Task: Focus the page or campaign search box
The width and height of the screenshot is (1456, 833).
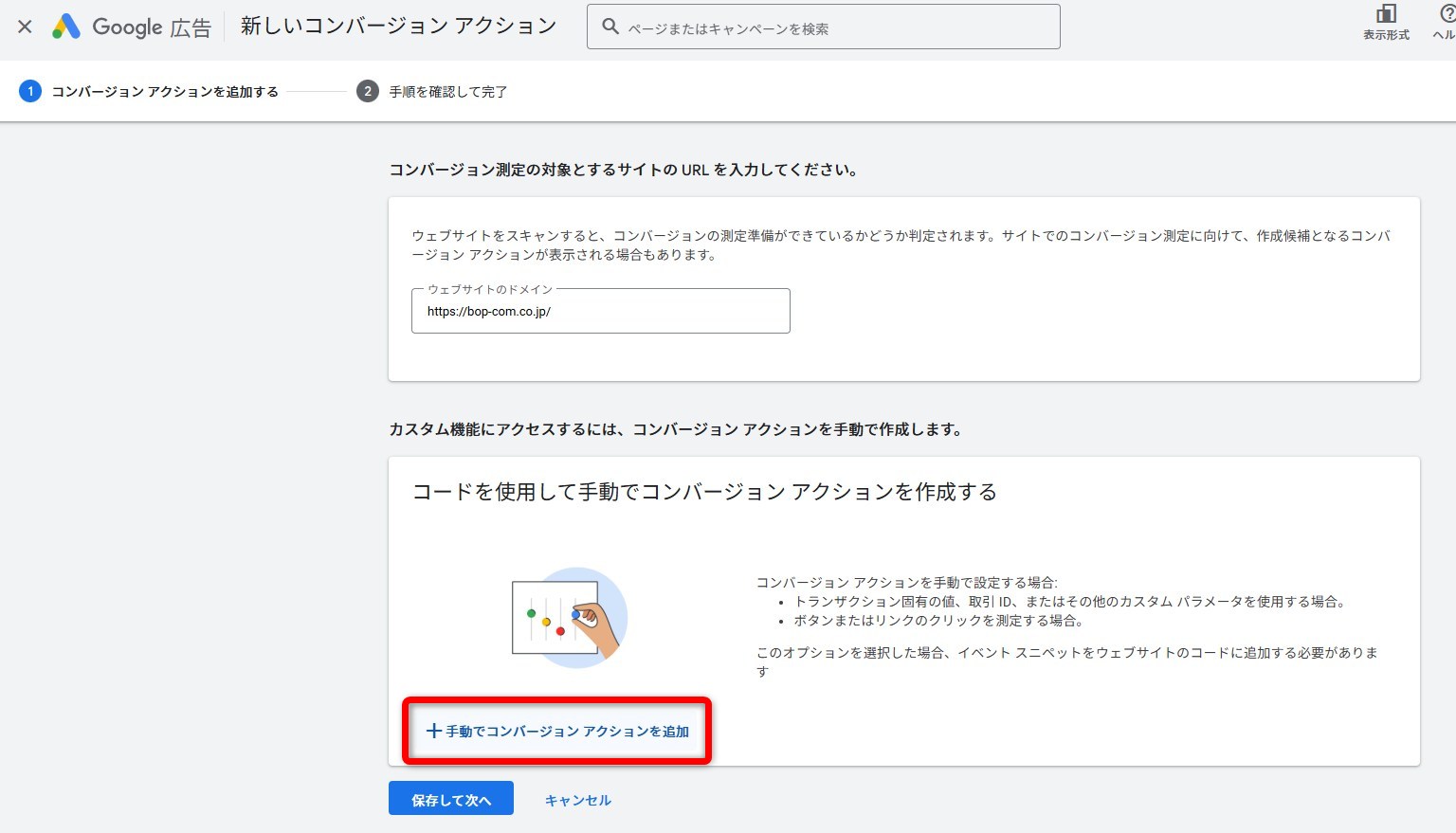Action: pos(823,27)
